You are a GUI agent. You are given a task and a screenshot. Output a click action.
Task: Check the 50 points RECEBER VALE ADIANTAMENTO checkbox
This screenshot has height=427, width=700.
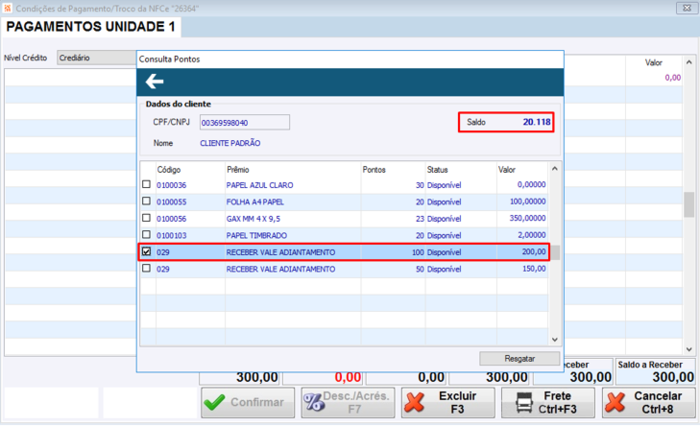146,268
